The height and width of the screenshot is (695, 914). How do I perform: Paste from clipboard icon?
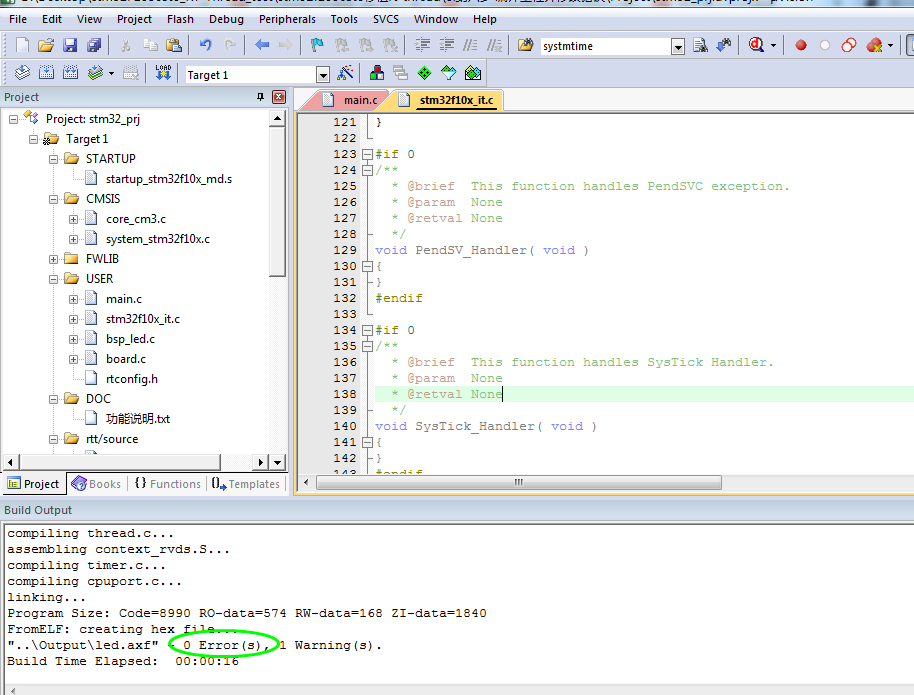(x=173, y=45)
